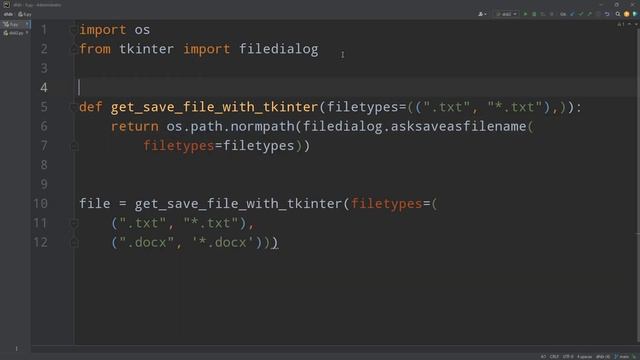Click fold end marker at line 12
This screenshot has width=640, height=360.
[x=74, y=242]
